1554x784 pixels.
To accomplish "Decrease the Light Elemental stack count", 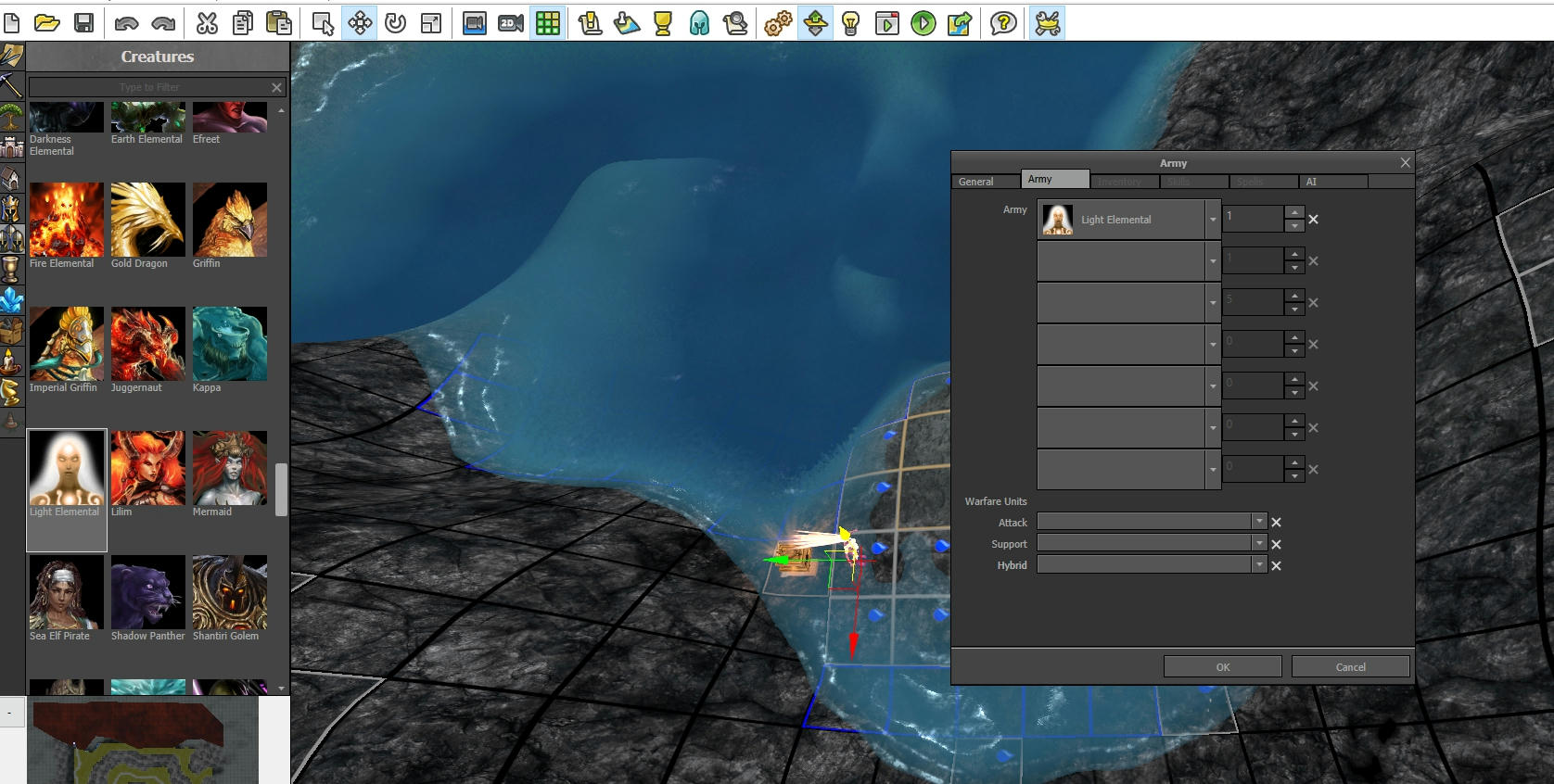I will [1294, 226].
